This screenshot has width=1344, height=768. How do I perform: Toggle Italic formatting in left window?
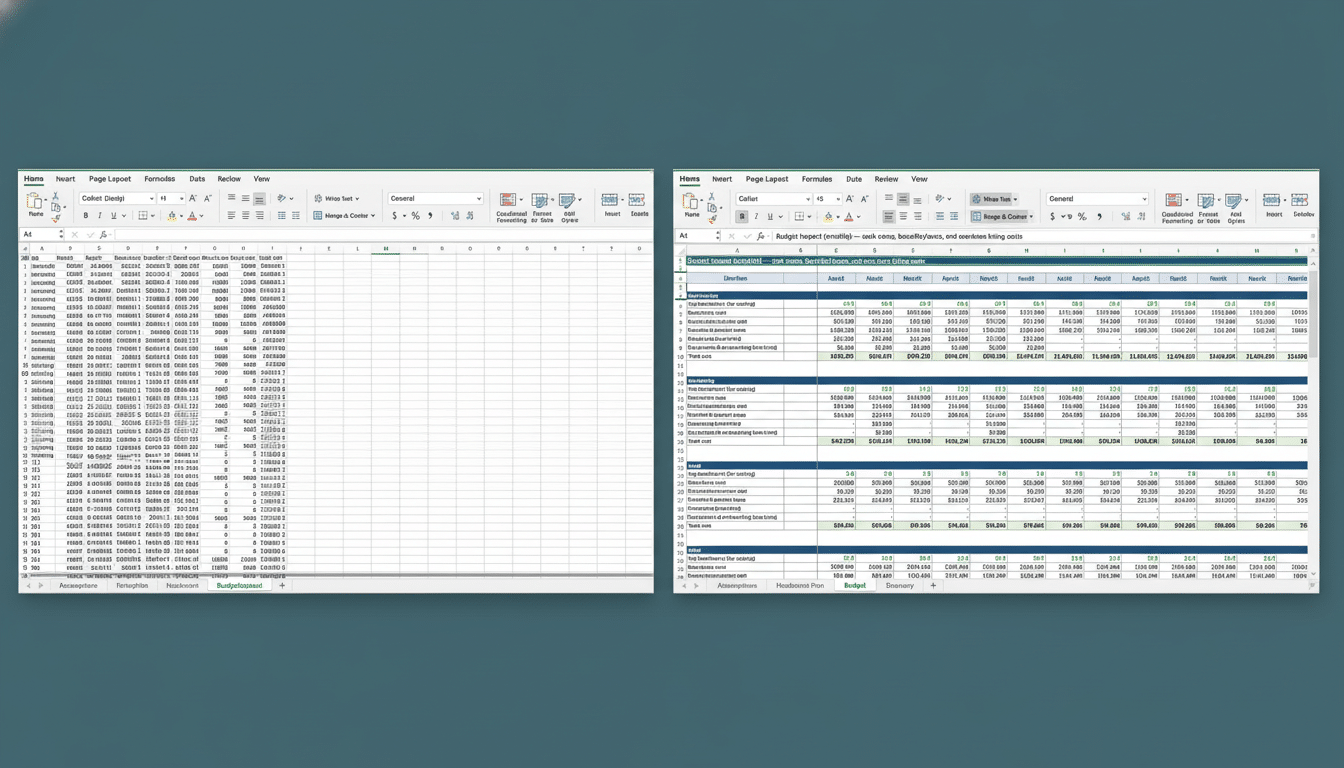[x=100, y=216]
